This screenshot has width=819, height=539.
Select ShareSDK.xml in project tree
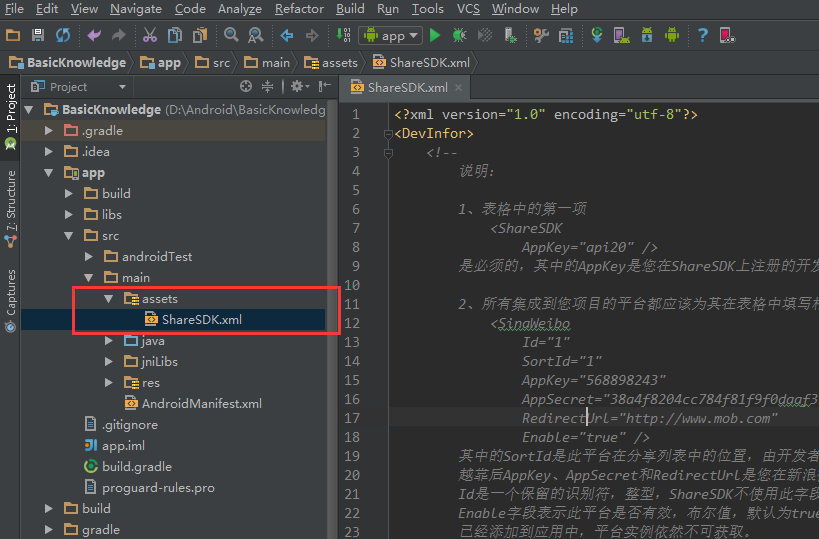(x=193, y=320)
